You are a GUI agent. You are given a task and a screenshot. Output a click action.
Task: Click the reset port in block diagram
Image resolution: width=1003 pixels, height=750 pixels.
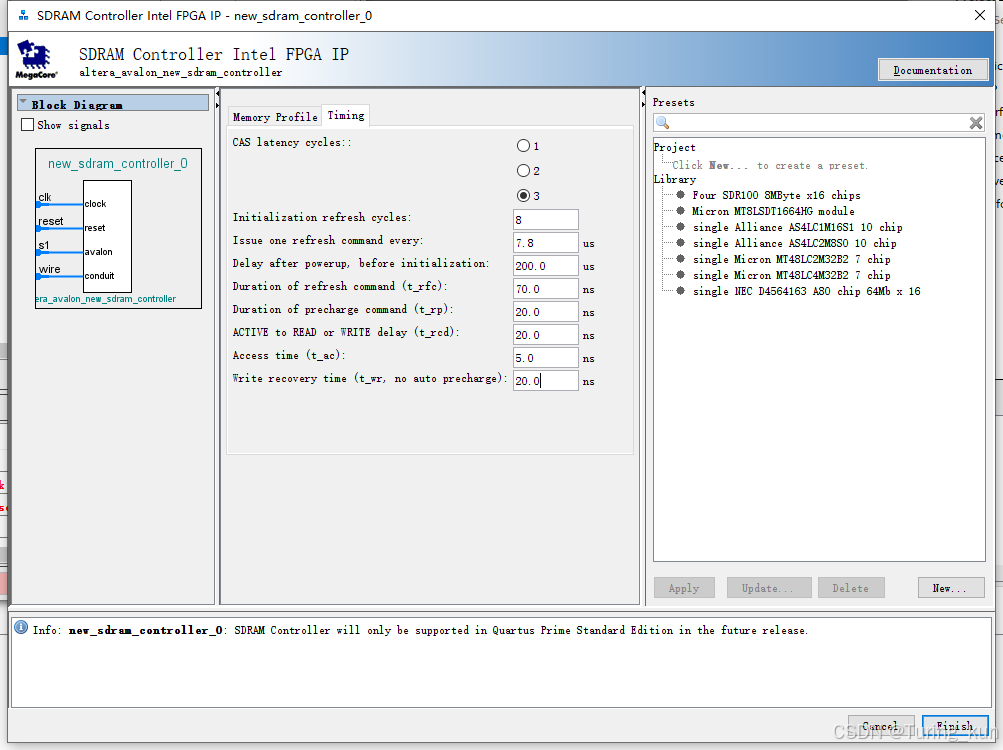[x=51, y=221]
